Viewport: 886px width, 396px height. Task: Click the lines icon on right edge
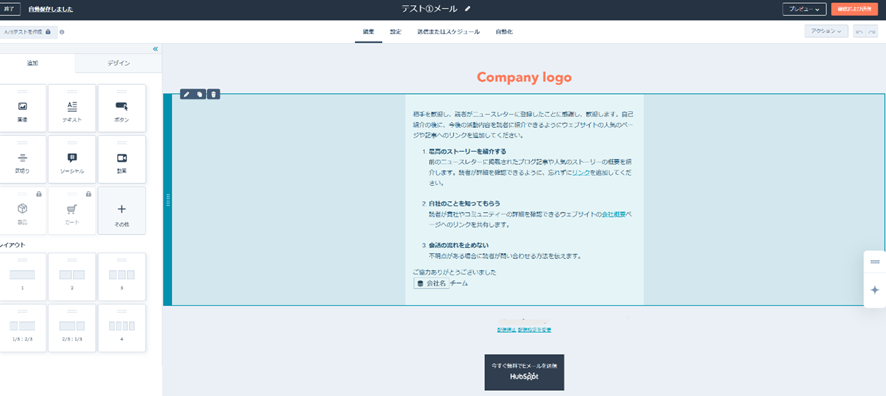click(x=875, y=262)
